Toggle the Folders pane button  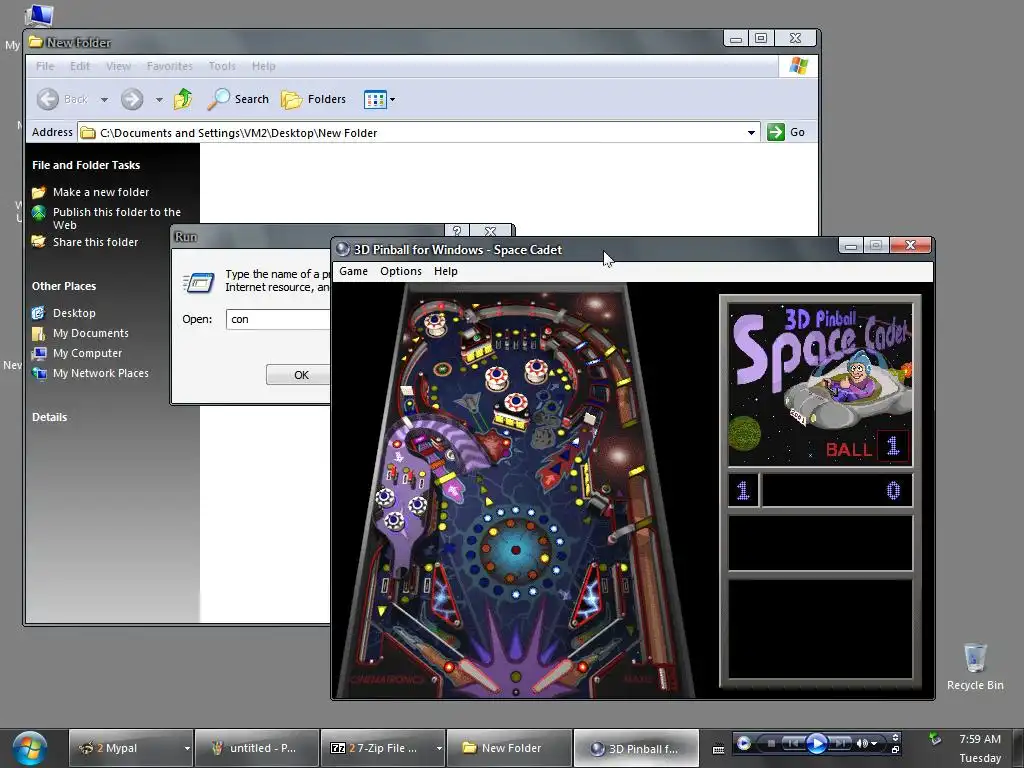click(x=313, y=99)
